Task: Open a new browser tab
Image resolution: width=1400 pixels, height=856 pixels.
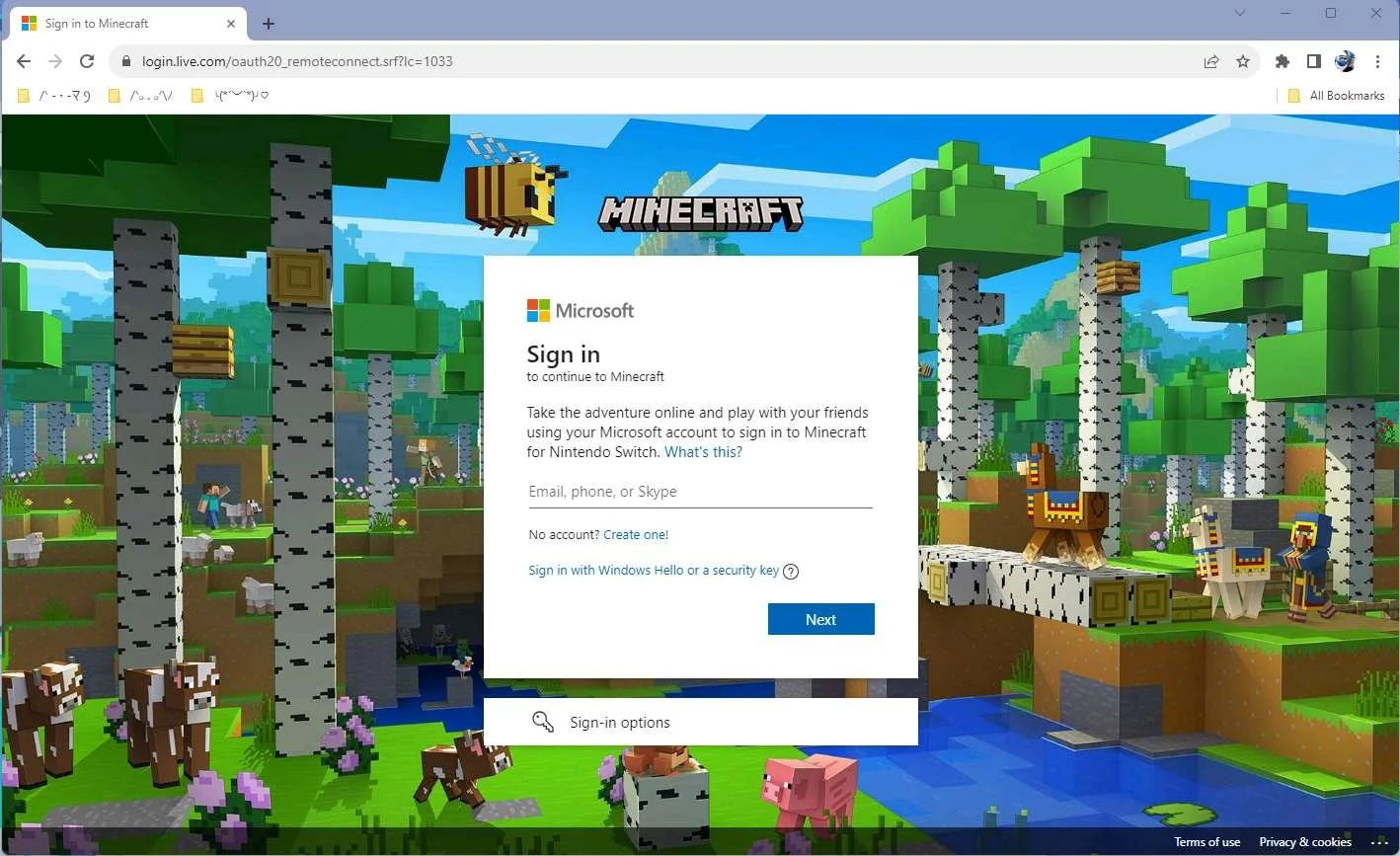Action: click(x=269, y=24)
